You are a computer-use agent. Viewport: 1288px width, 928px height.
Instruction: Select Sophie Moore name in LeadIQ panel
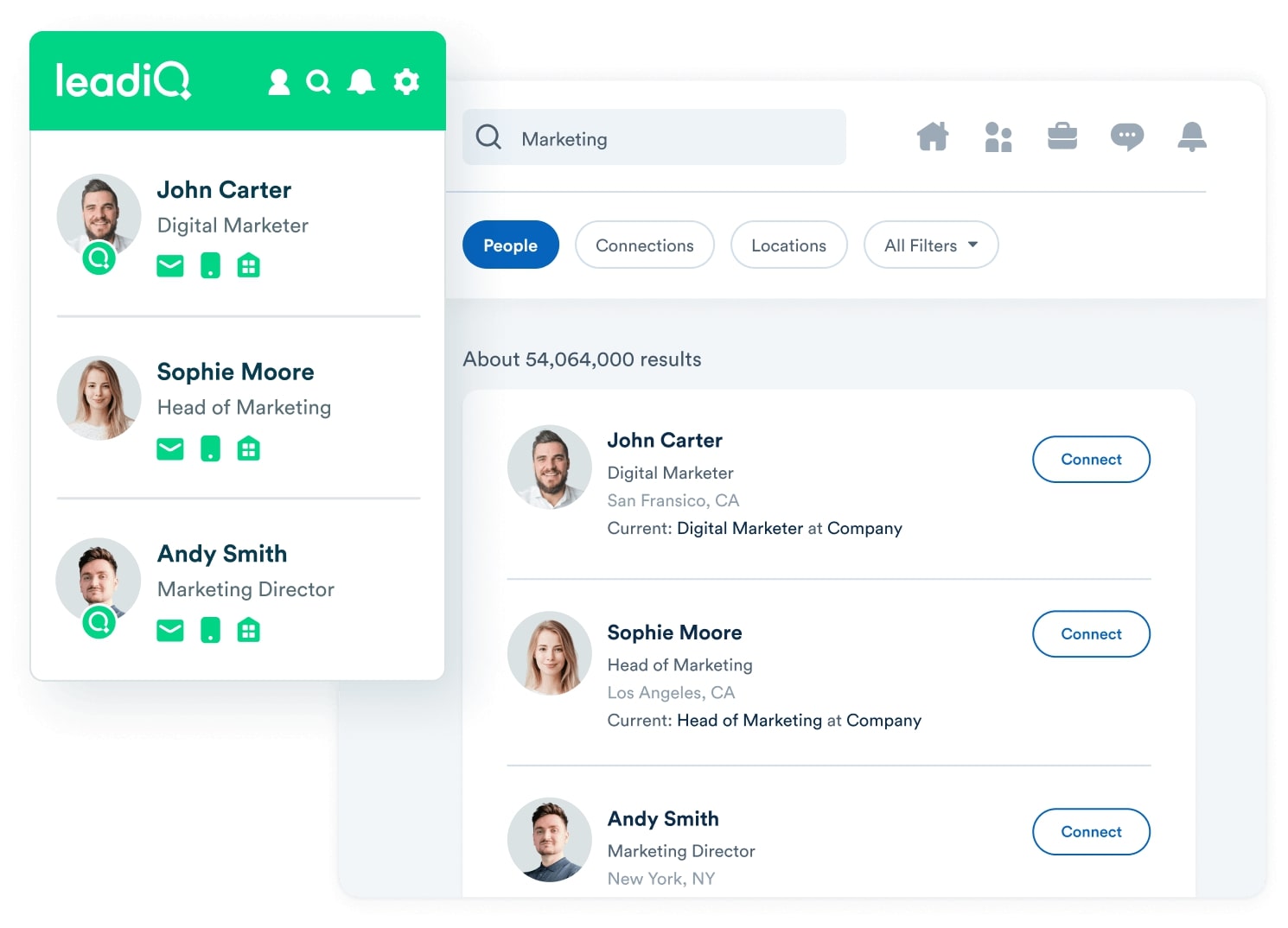point(235,372)
